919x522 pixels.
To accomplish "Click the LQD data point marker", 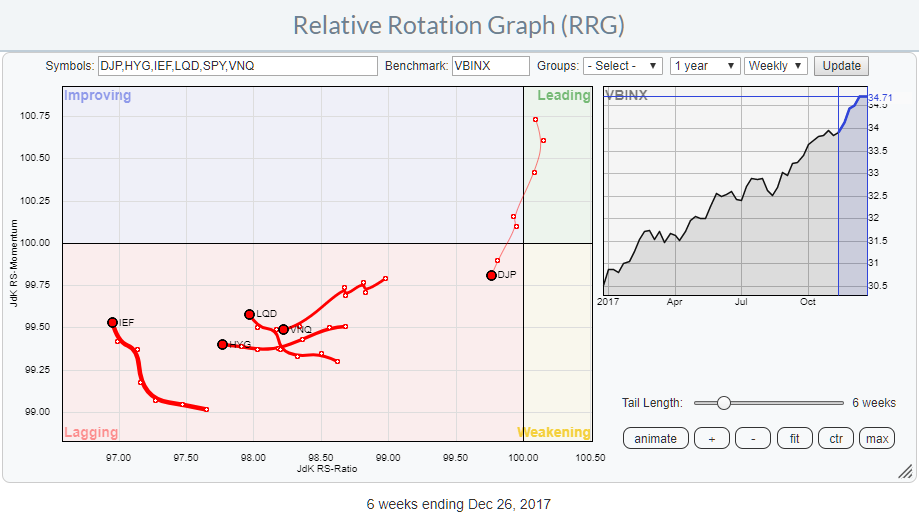I will click(249, 315).
